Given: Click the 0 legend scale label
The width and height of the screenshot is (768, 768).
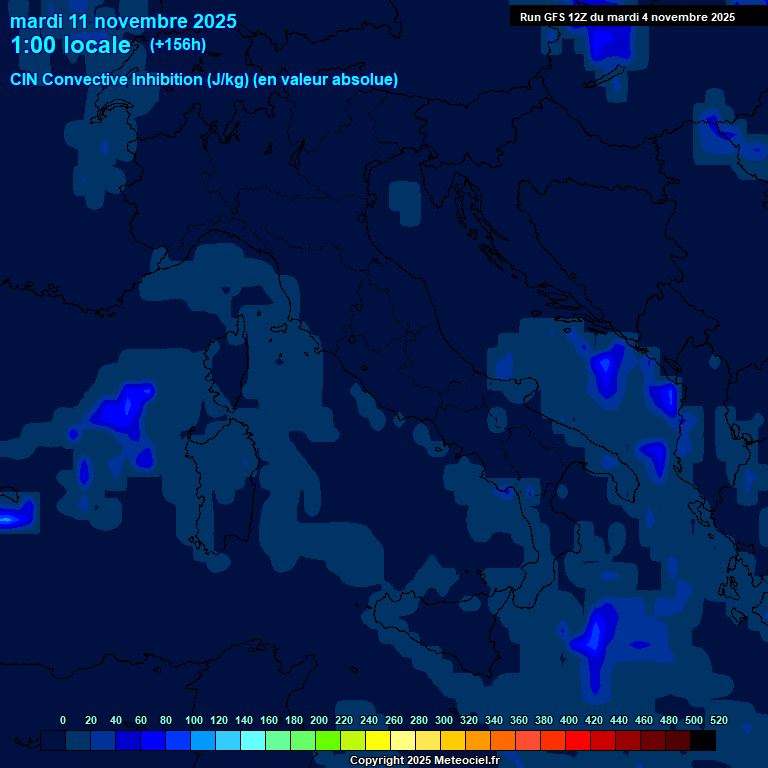Looking at the screenshot, I should tap(63, 720).
